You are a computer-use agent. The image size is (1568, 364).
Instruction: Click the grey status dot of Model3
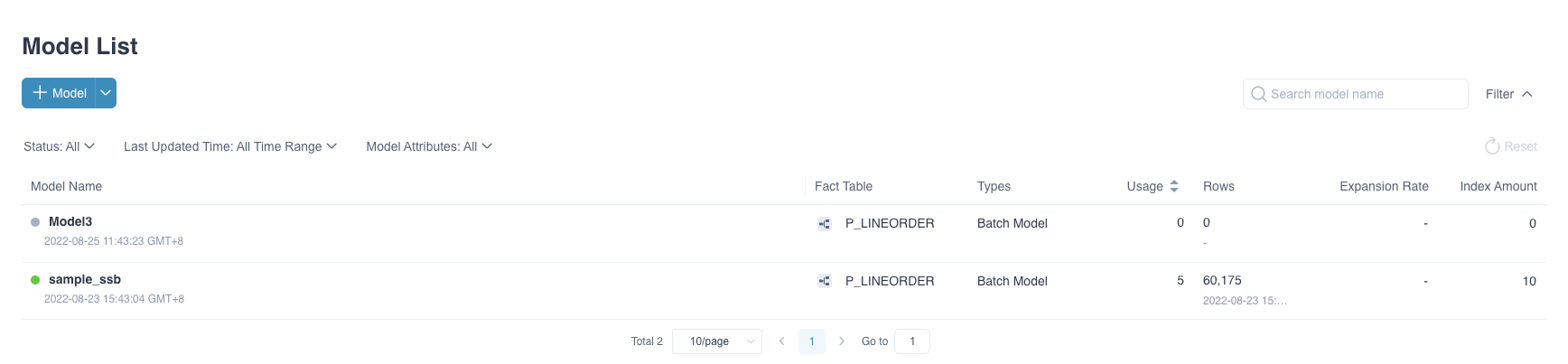click(x=35, y=222)
